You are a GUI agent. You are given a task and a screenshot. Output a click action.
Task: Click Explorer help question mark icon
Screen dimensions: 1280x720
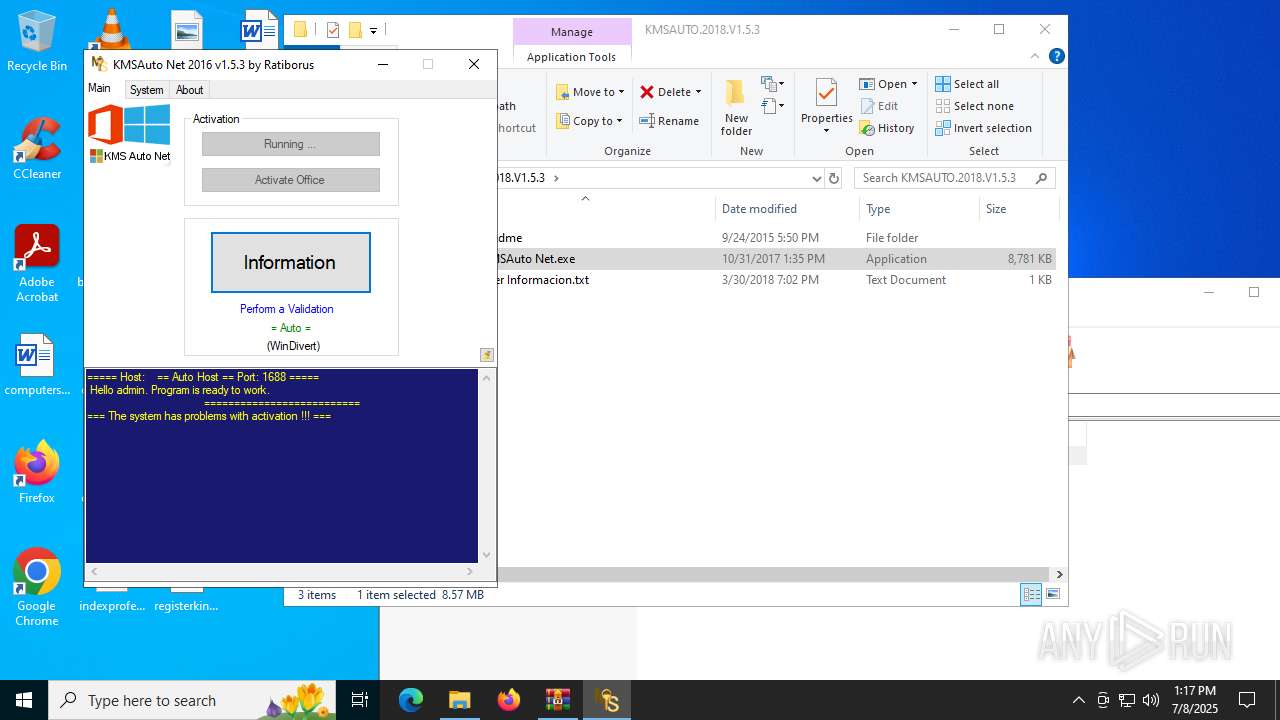1056,56
